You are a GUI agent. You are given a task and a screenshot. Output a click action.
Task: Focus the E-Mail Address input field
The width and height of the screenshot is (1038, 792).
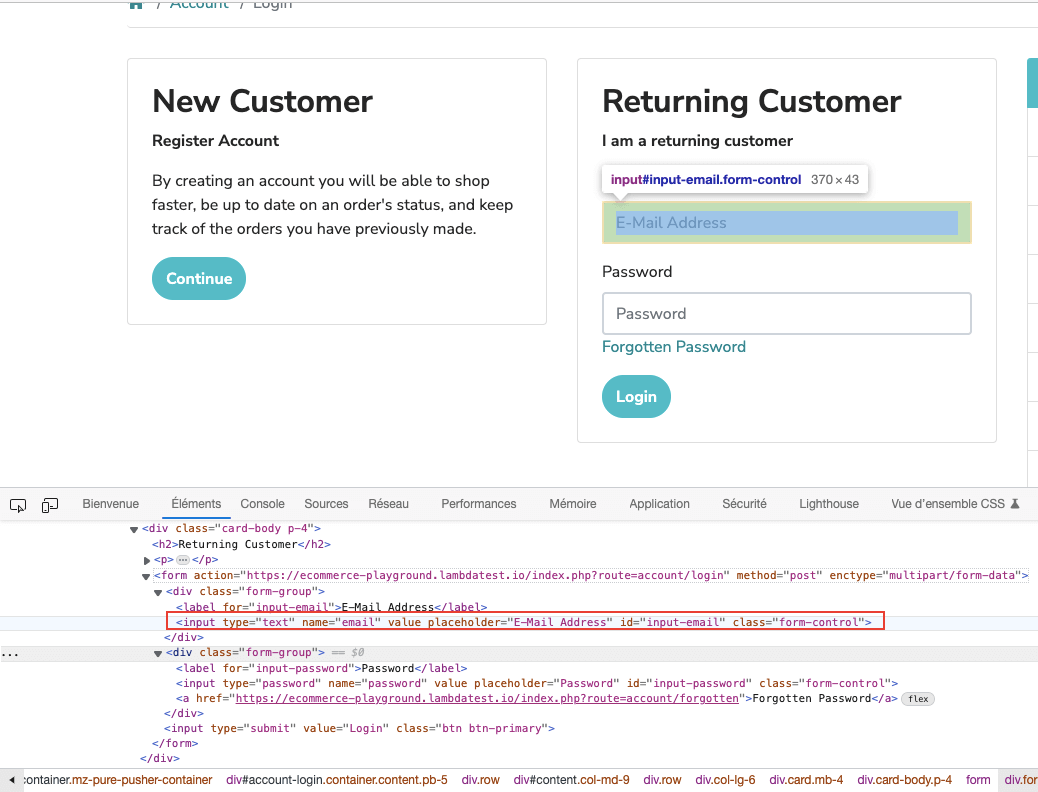pos(786,223)
